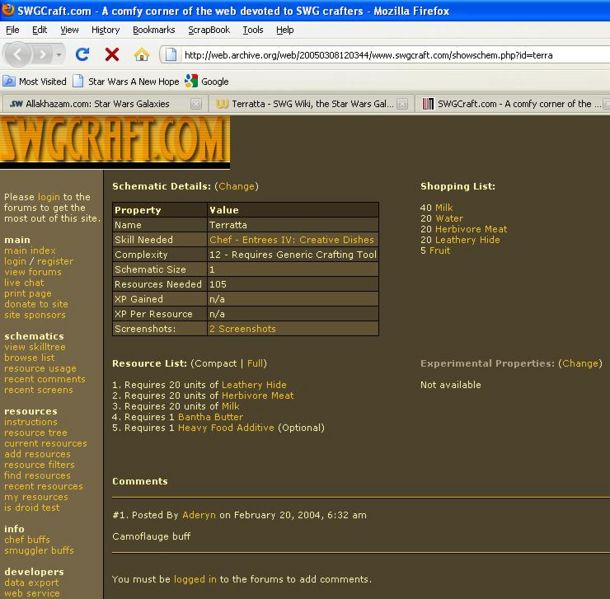Close the Terratta SWG Wiki tab
This screenshot has height=599, width=610.
pyautogui.click(x=402, y=103)
